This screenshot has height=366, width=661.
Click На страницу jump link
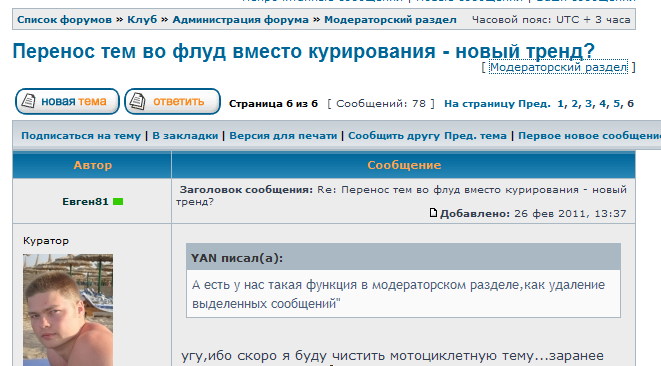[479, 104]
